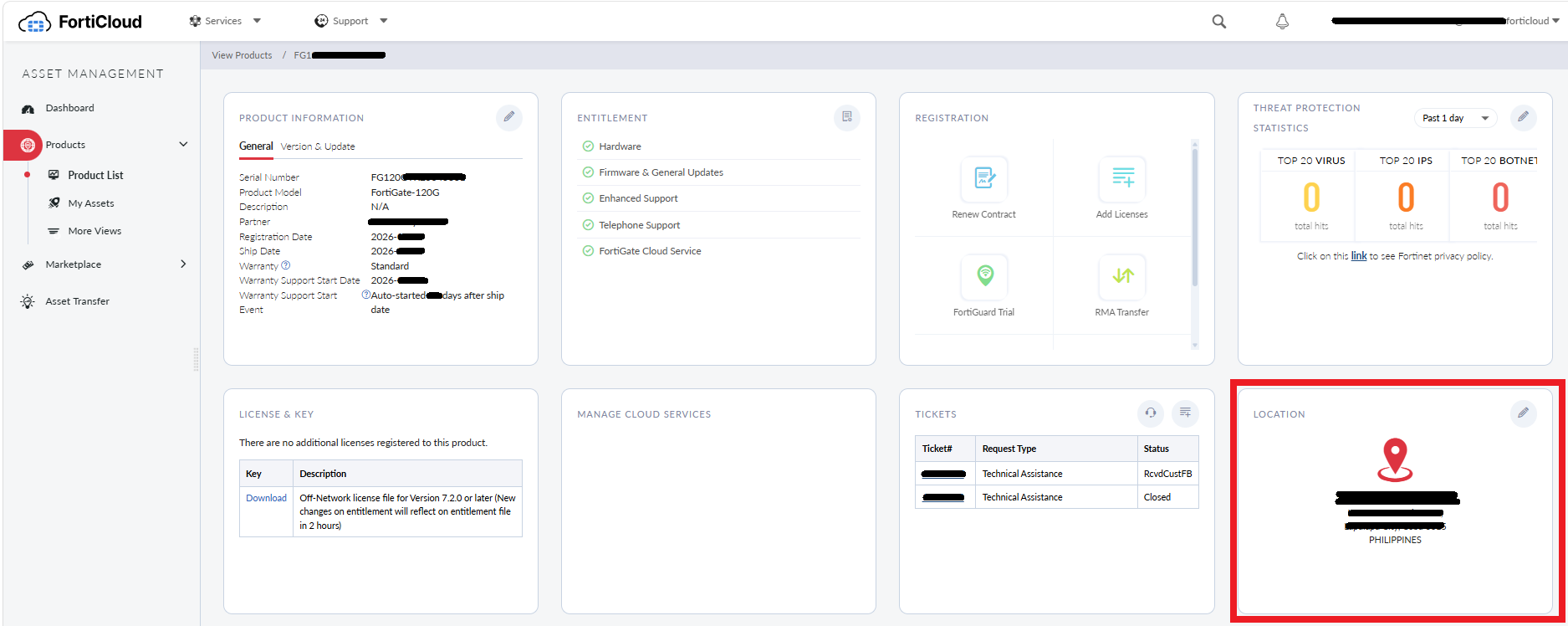Click the Product List icon
This screenshot has width=1568, height=626.
(x=54, y=175)
